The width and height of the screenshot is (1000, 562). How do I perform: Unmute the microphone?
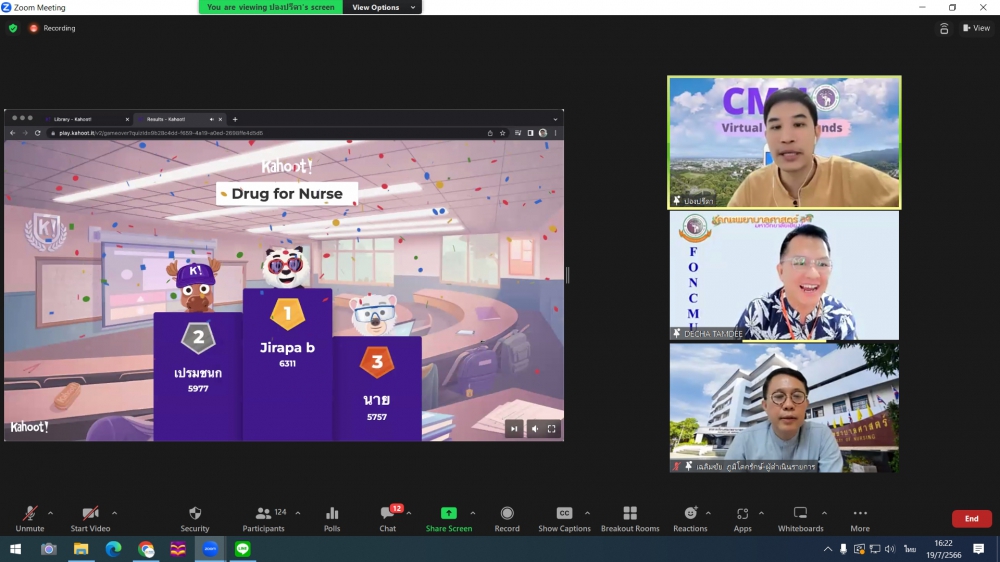point(30,514)
